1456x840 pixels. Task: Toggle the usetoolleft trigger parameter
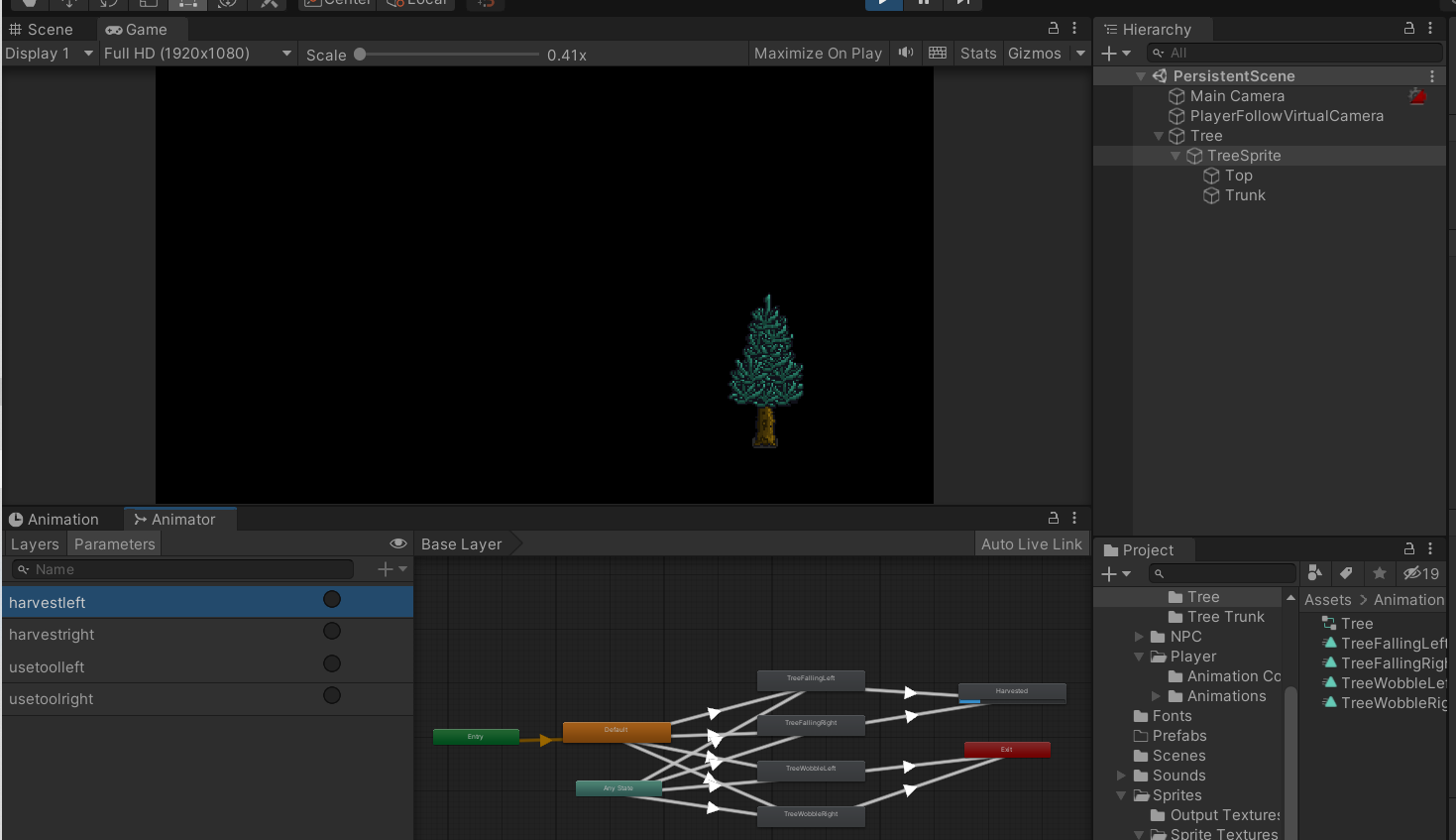332,663
